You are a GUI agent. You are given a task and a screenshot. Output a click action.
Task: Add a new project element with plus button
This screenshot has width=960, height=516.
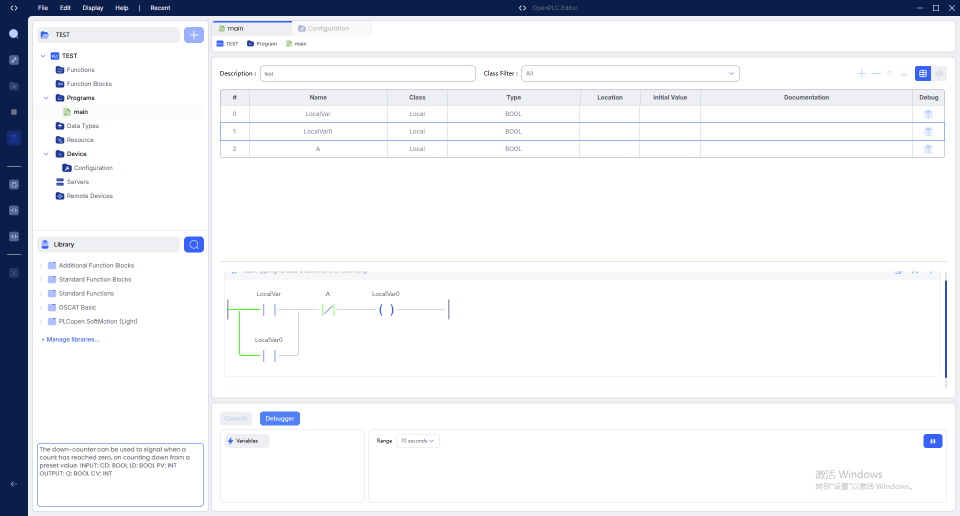193,35
